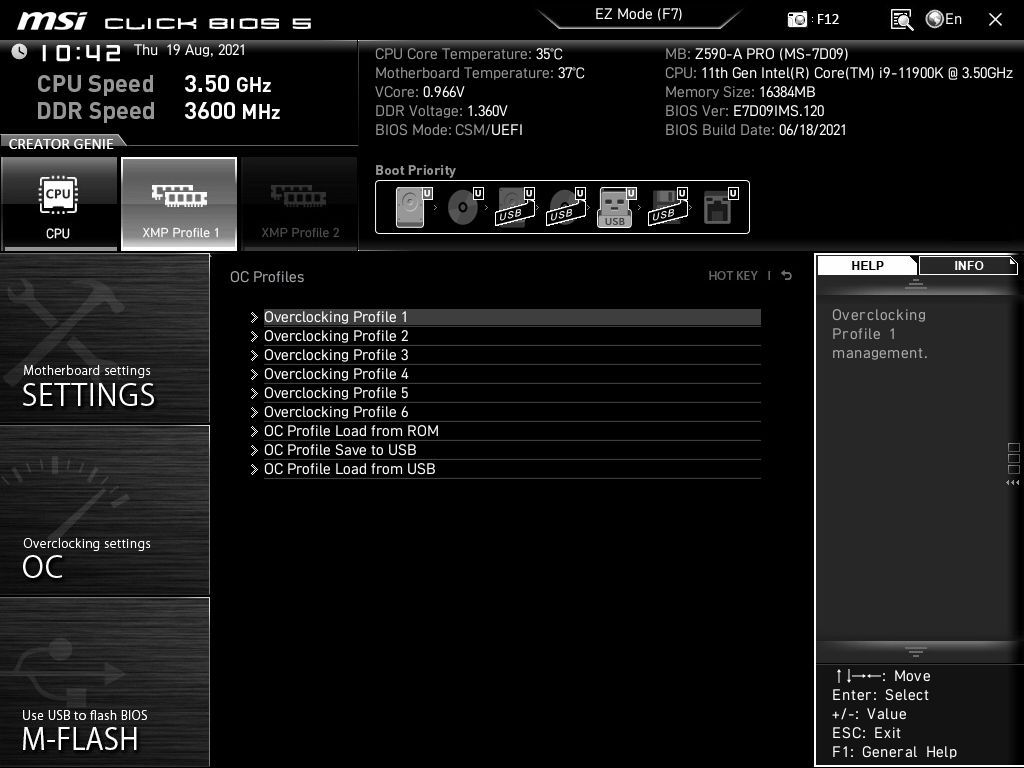The height and width of the screenshot is (768, 1024).
Task: Switch to the INFO tab
Action: coord(968,266)
